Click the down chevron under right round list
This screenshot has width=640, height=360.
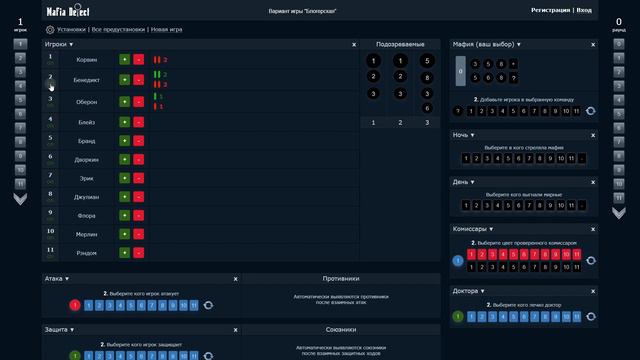click(x=619, y=213)
